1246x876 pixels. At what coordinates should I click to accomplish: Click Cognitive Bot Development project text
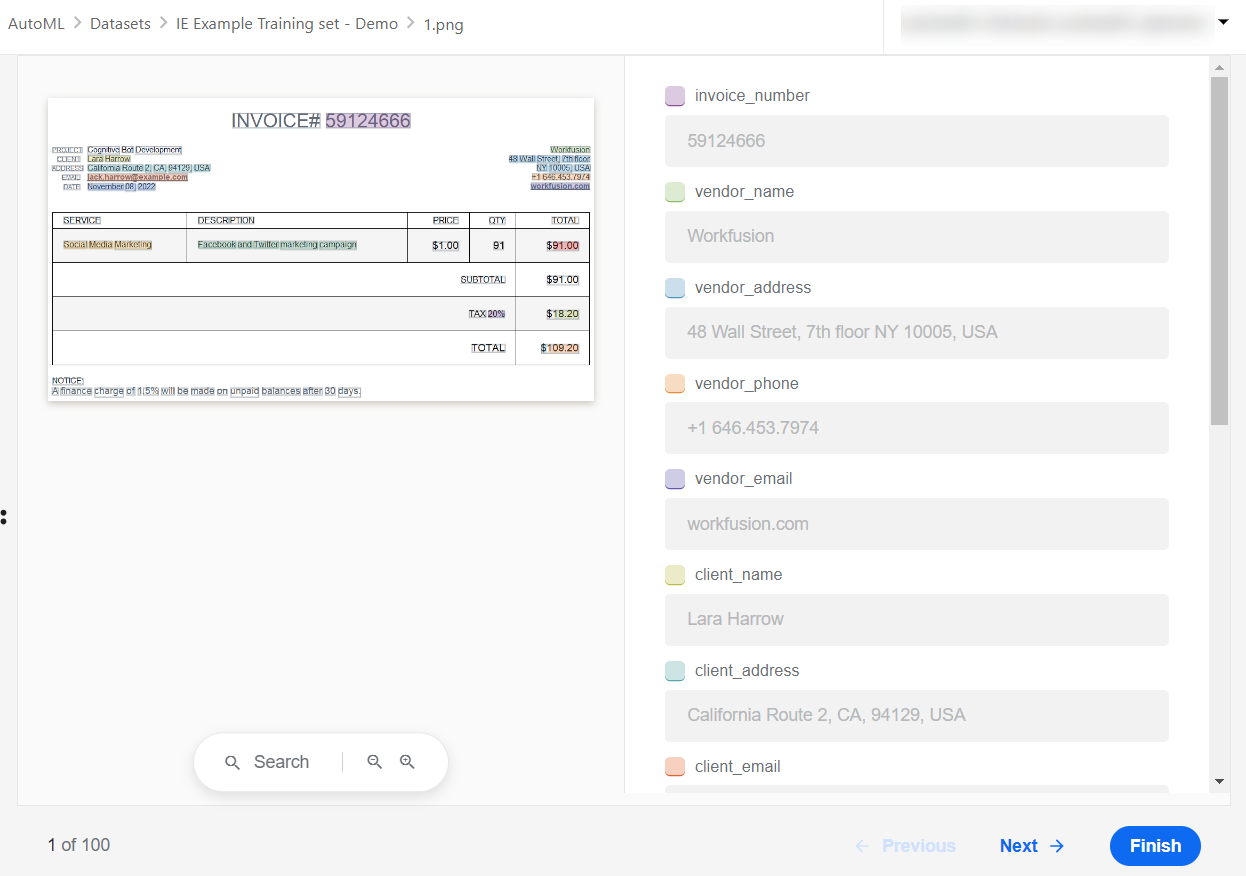[x=134, y=150]
